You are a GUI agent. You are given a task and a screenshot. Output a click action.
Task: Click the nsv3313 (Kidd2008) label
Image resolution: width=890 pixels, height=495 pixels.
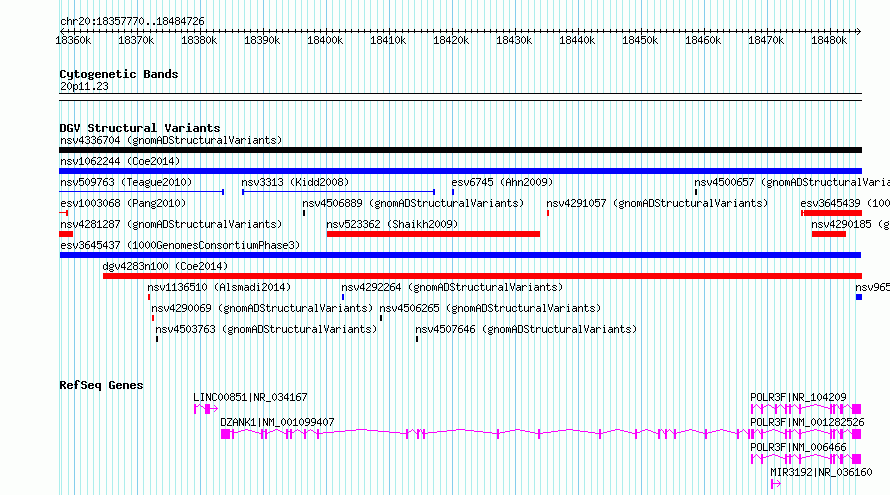[x=295, y=182]
